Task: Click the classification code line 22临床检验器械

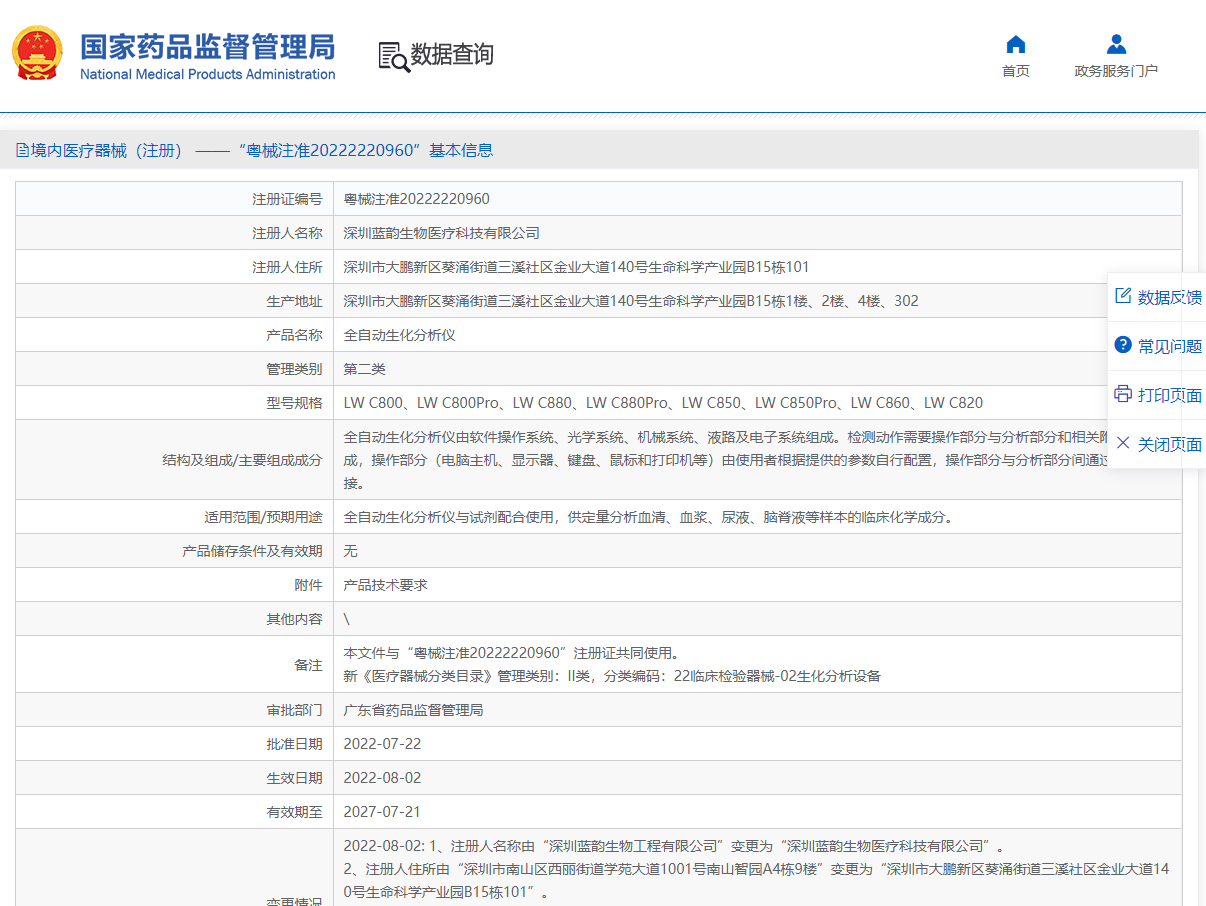Action: click(612, 676)
